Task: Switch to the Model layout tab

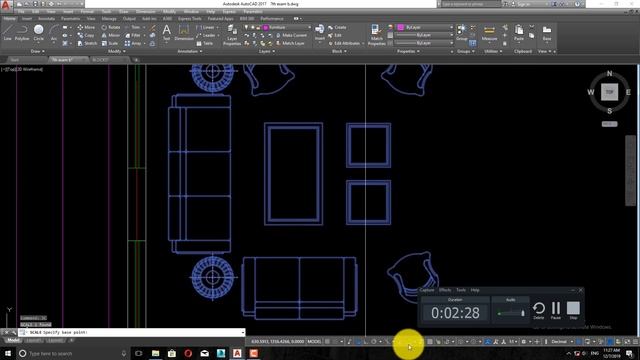Action: [13, 340]
